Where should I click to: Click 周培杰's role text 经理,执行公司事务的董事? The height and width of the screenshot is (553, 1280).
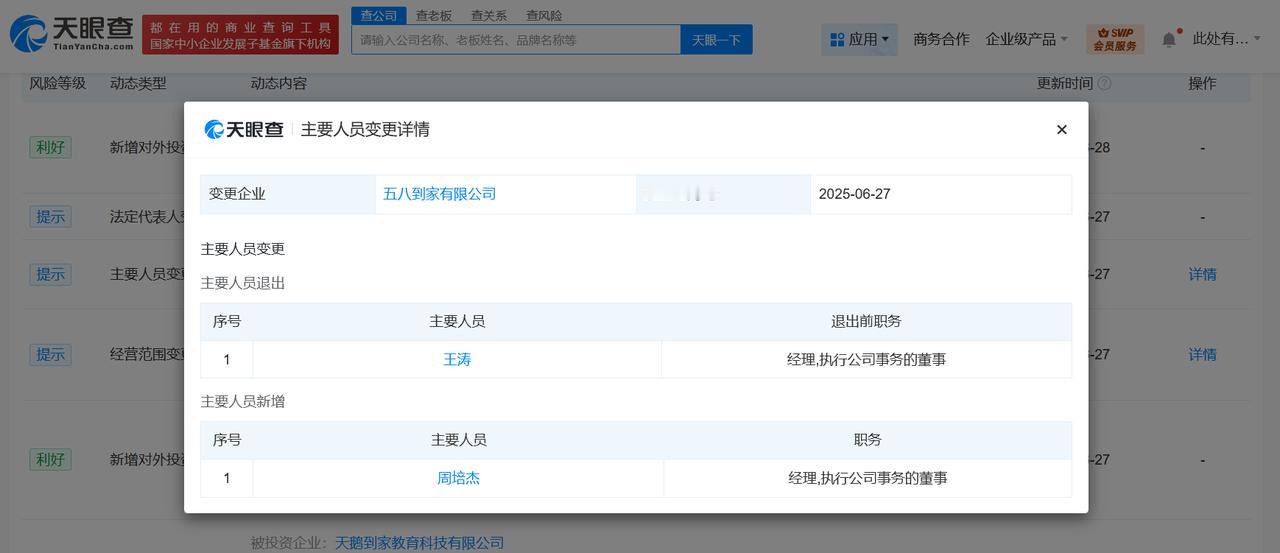pyautogui.click(x=867, y=478)
